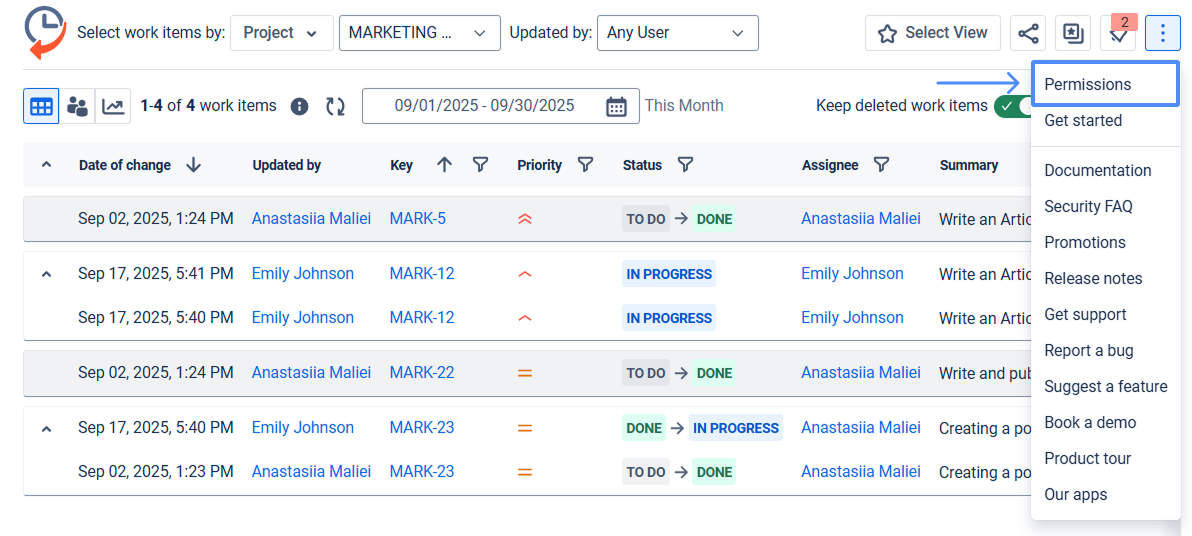1192x536 pixels.
Task: Collapse the MARK-12 row group
Action: pyautogui.click(x=46, y=274)
